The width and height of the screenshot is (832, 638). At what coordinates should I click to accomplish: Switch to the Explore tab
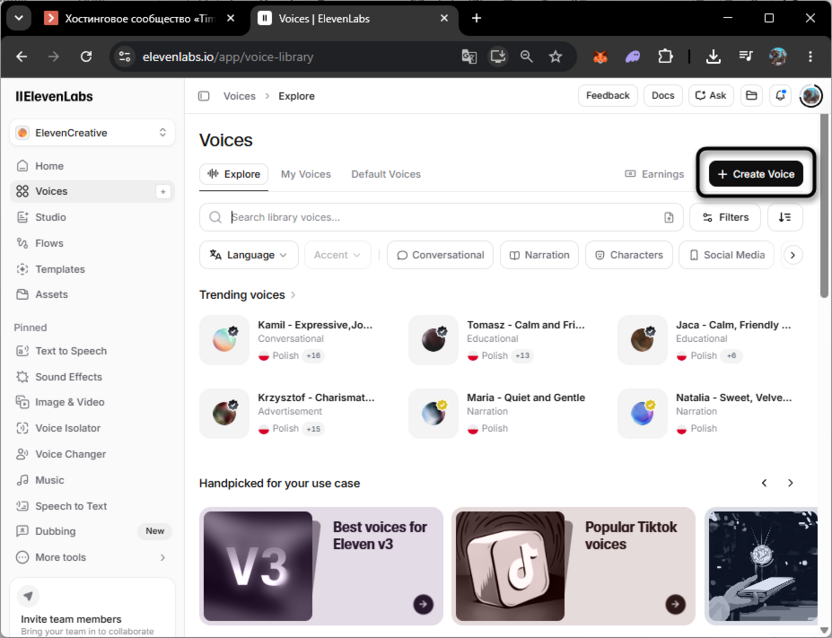[234, 174]
